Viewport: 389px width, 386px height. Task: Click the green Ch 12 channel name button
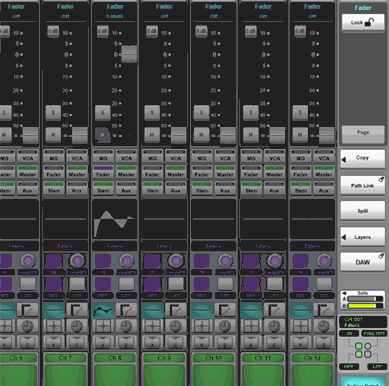312,358
